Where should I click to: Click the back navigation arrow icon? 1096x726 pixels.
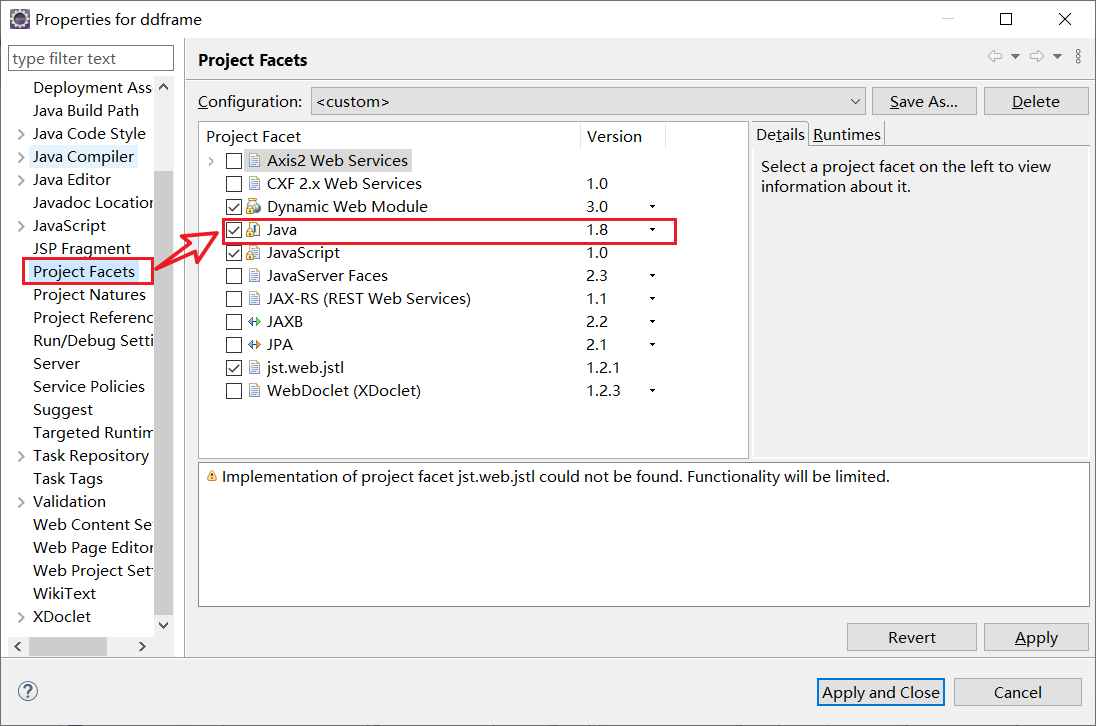[x=994, y=57]
